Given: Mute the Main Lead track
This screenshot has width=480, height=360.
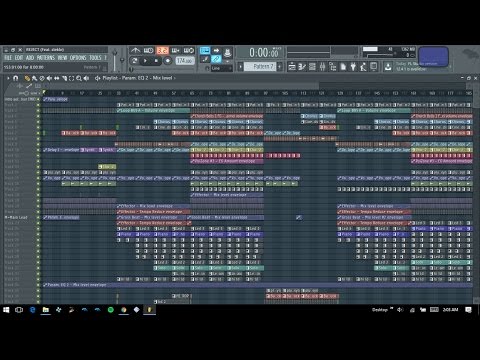Looking at the screenshot, I should click(38, 217).
